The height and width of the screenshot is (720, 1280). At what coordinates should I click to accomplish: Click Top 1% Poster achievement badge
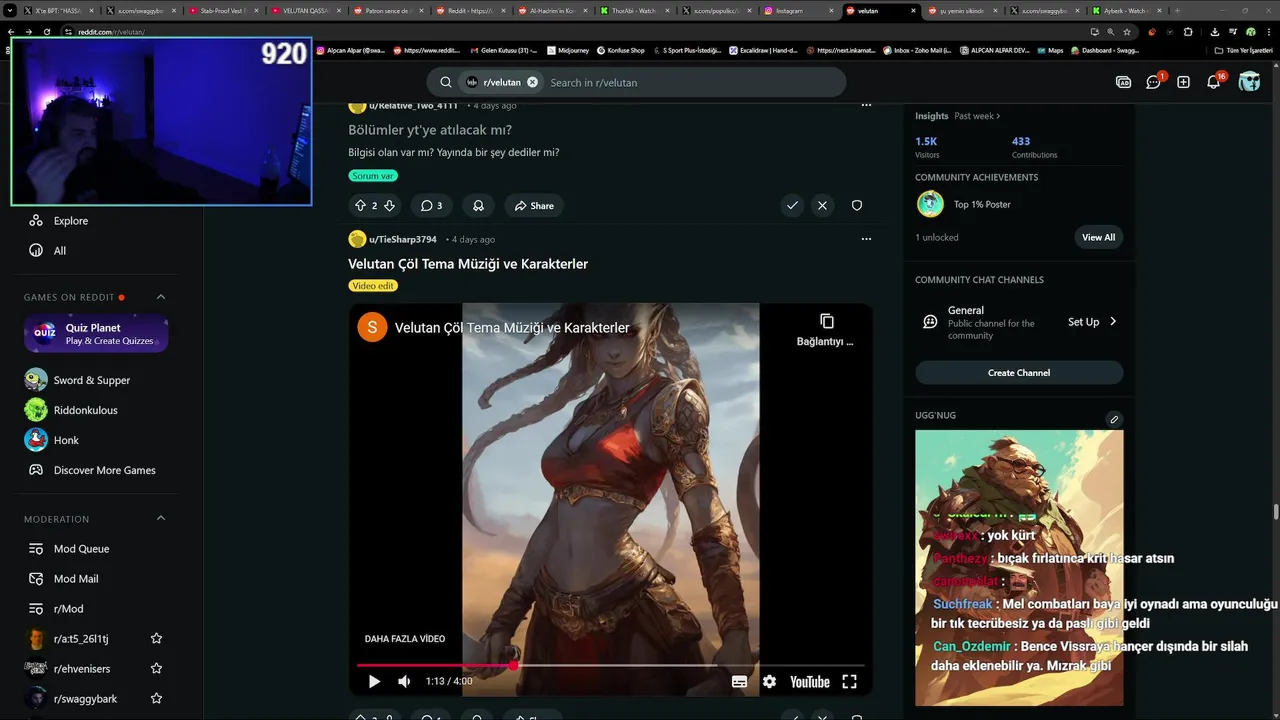[x=930, y=204]
